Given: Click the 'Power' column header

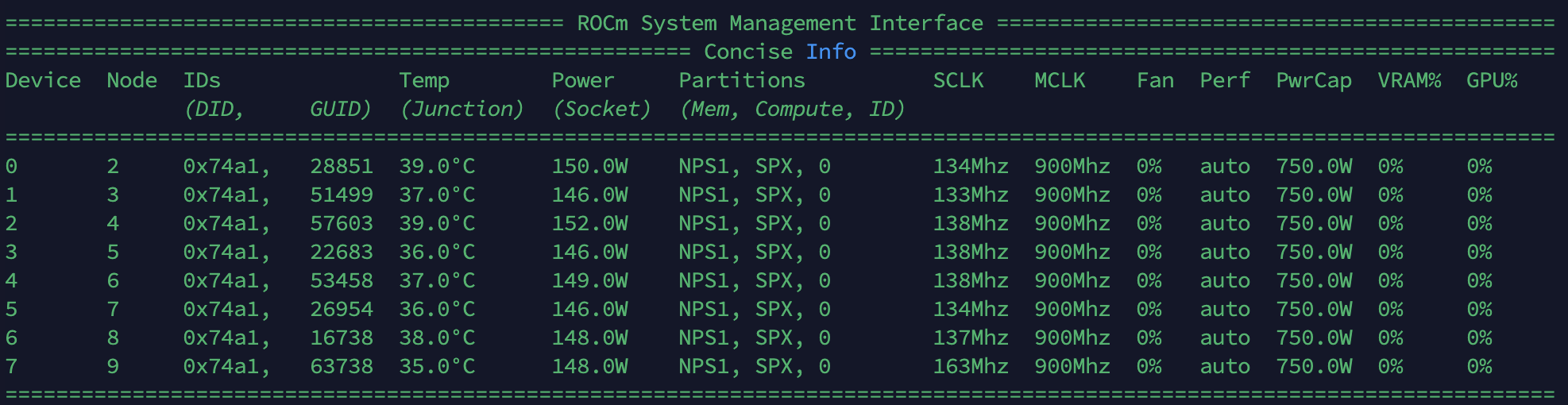Looking at the screenshot, I should [x=583, y=80].
